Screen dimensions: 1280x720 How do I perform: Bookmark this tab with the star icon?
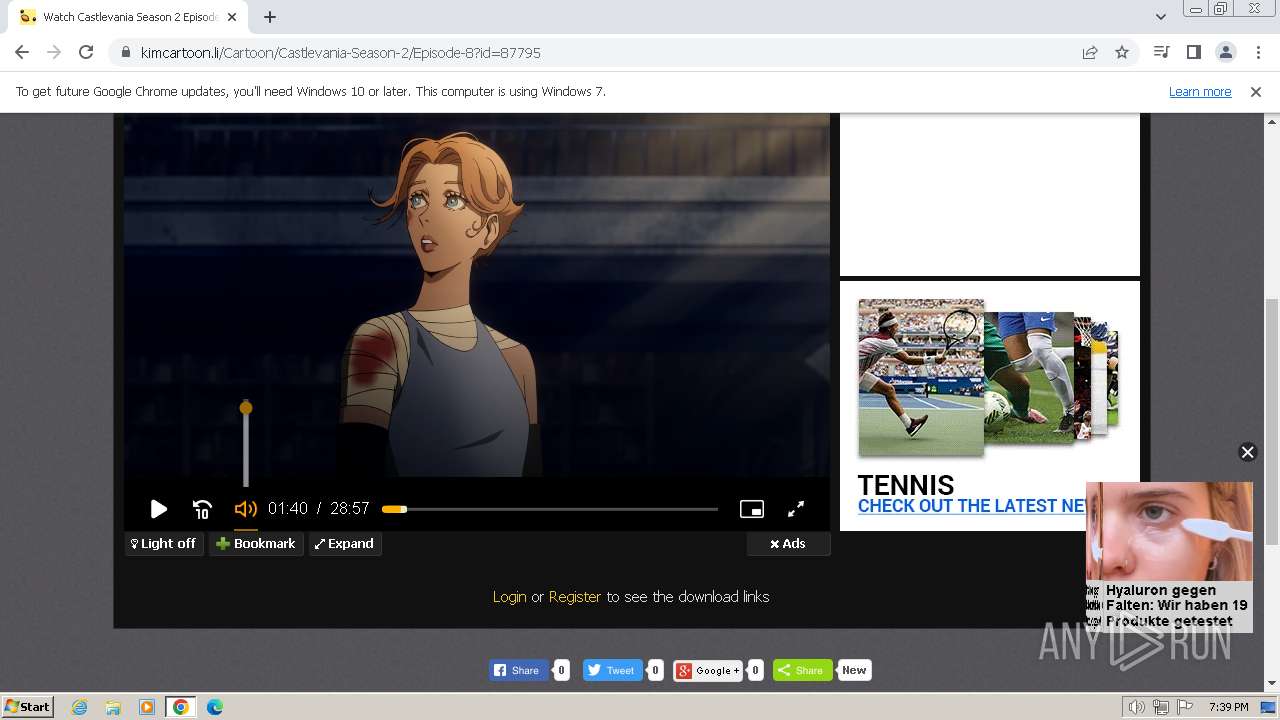tap(1122, 53)
